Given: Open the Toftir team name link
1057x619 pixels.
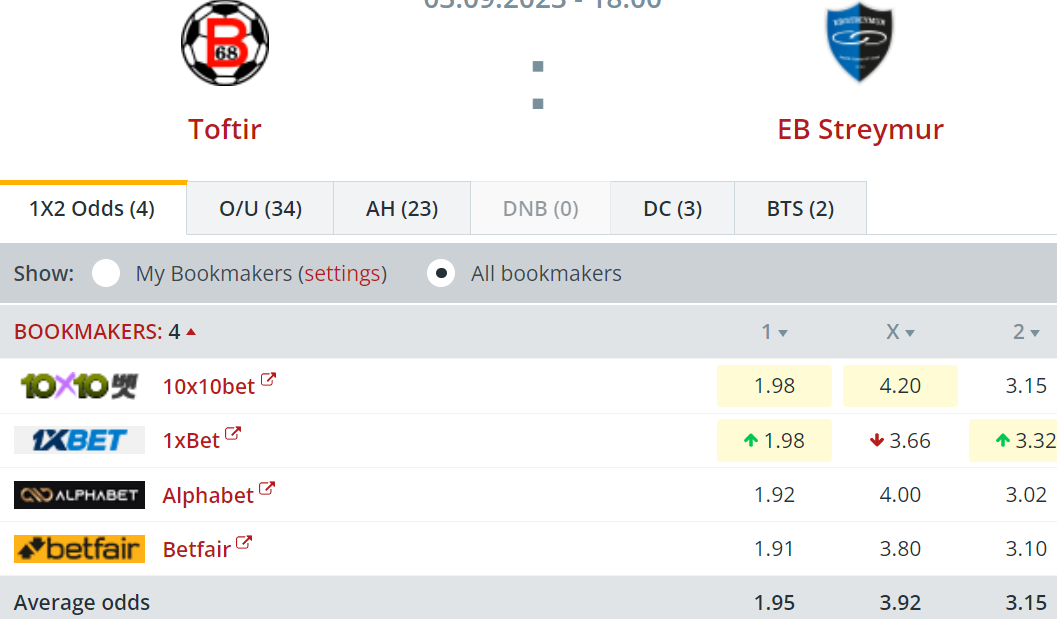Looking at the screenshot, I should click(x=225, y=129).
